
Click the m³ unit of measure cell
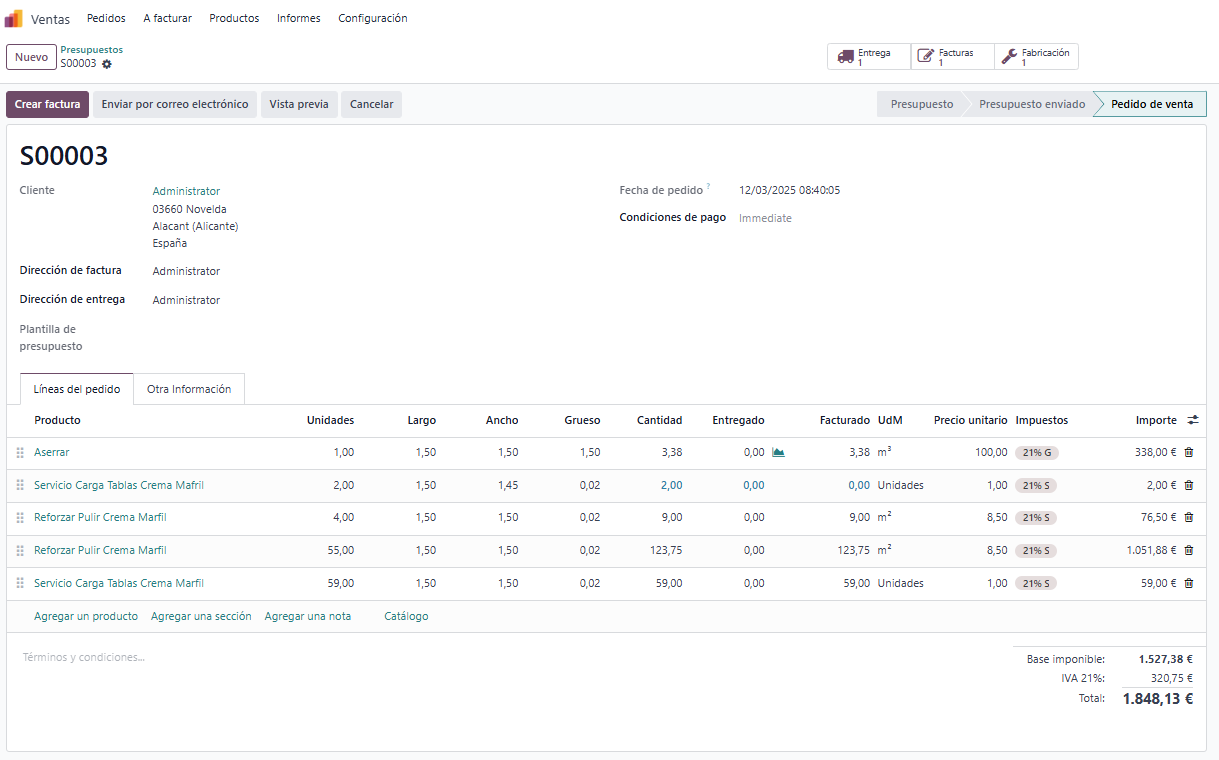[x=885, y=452]
